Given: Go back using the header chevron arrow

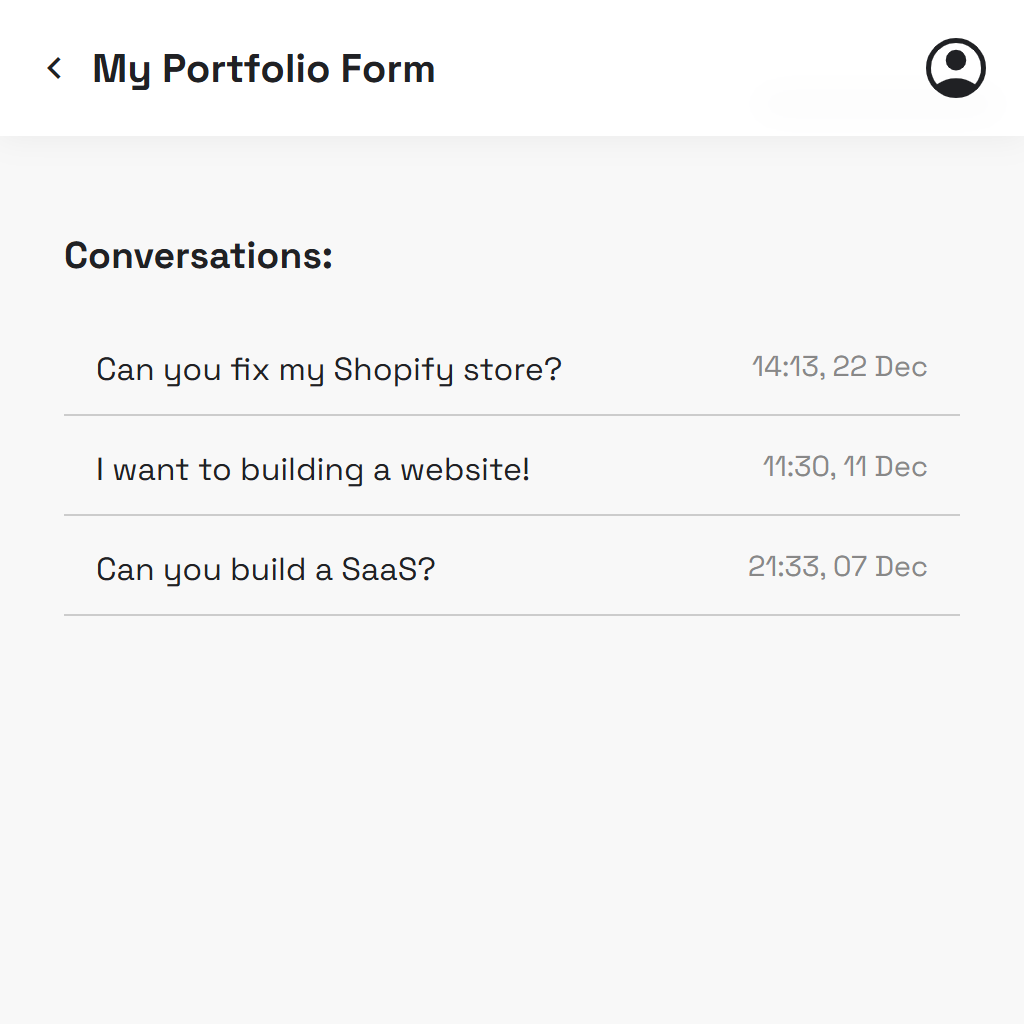Looking at the screenshot, I should 55,68.
